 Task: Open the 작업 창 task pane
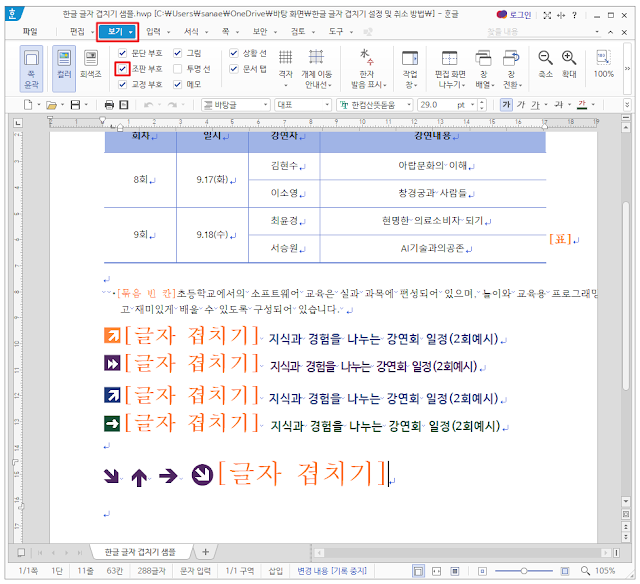click(410, 68)
